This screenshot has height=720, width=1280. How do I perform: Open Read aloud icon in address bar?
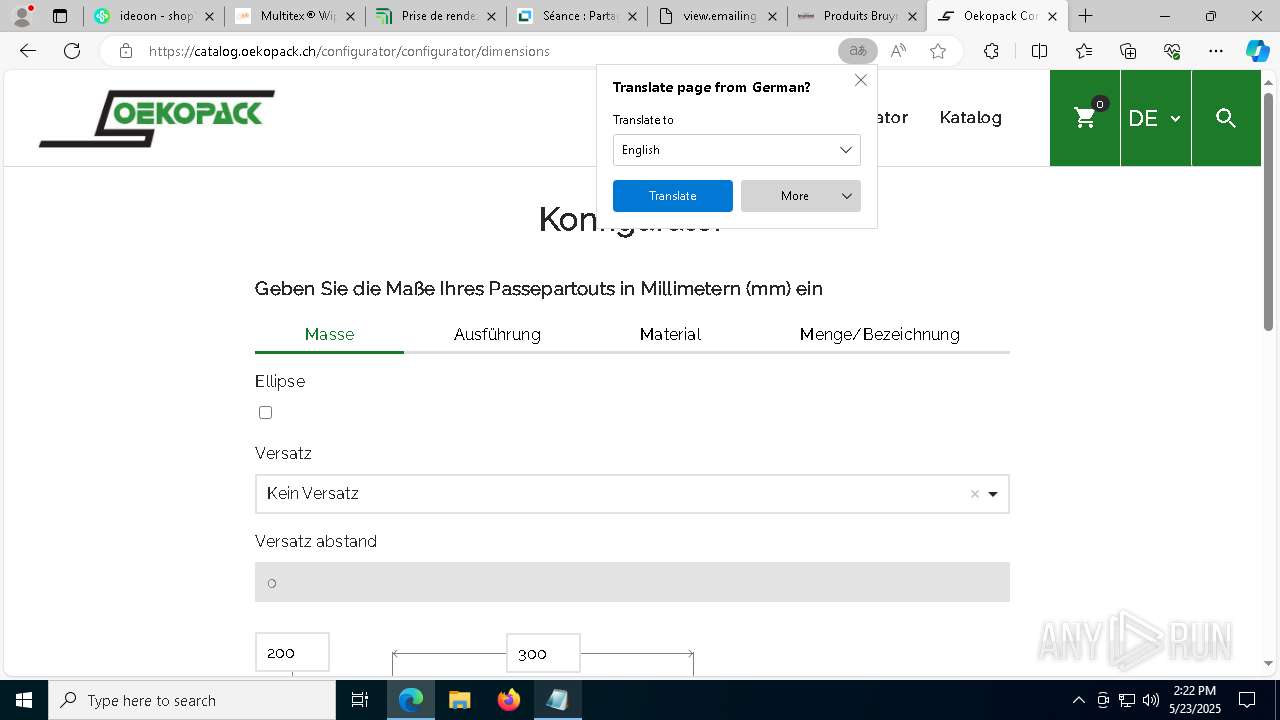898,51
